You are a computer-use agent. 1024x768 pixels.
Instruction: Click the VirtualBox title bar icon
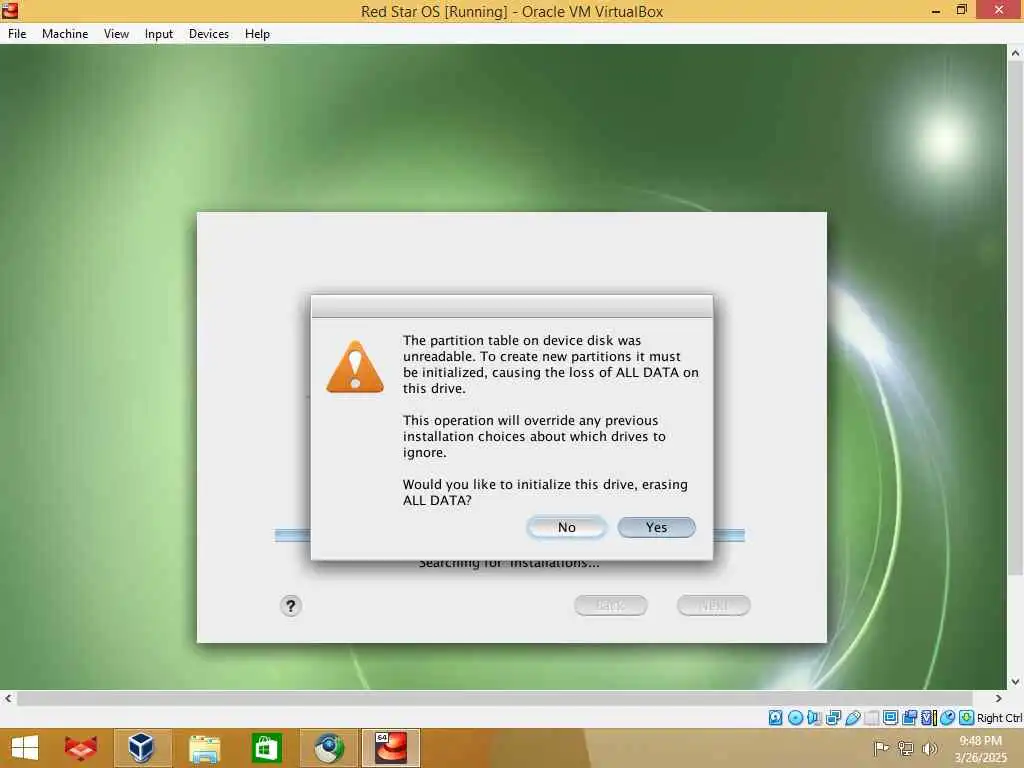(10, 10)
